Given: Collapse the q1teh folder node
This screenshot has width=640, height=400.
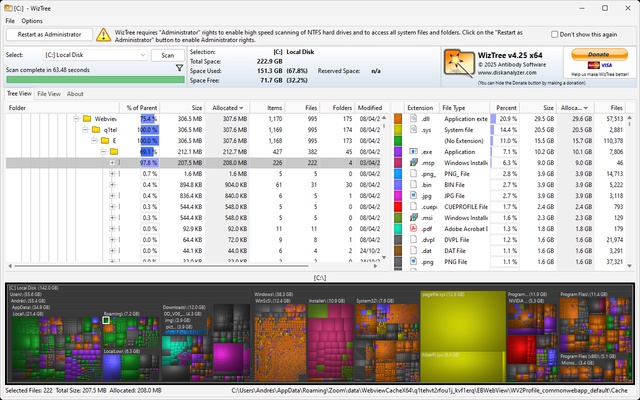Looking at the screenshot, I should 85,130.
